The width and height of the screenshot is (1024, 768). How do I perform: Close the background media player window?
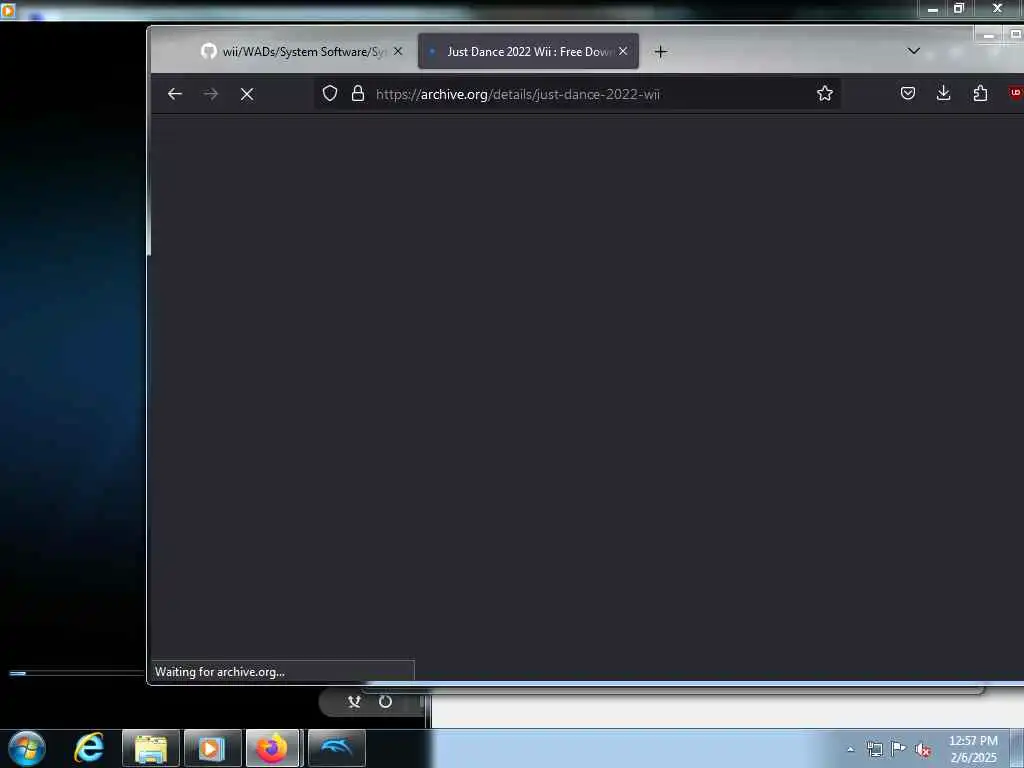(997, 8)
